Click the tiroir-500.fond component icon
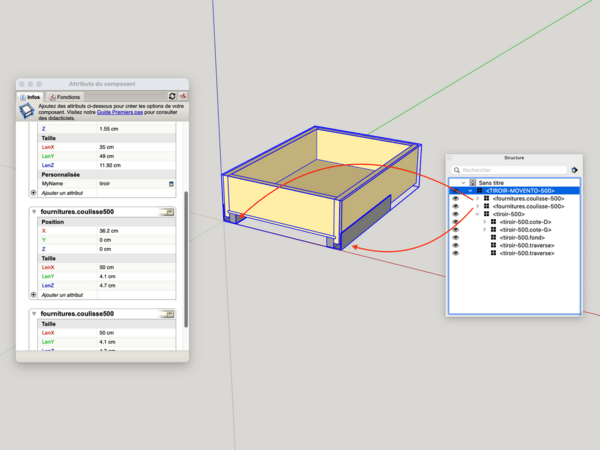 click(494, 237)
